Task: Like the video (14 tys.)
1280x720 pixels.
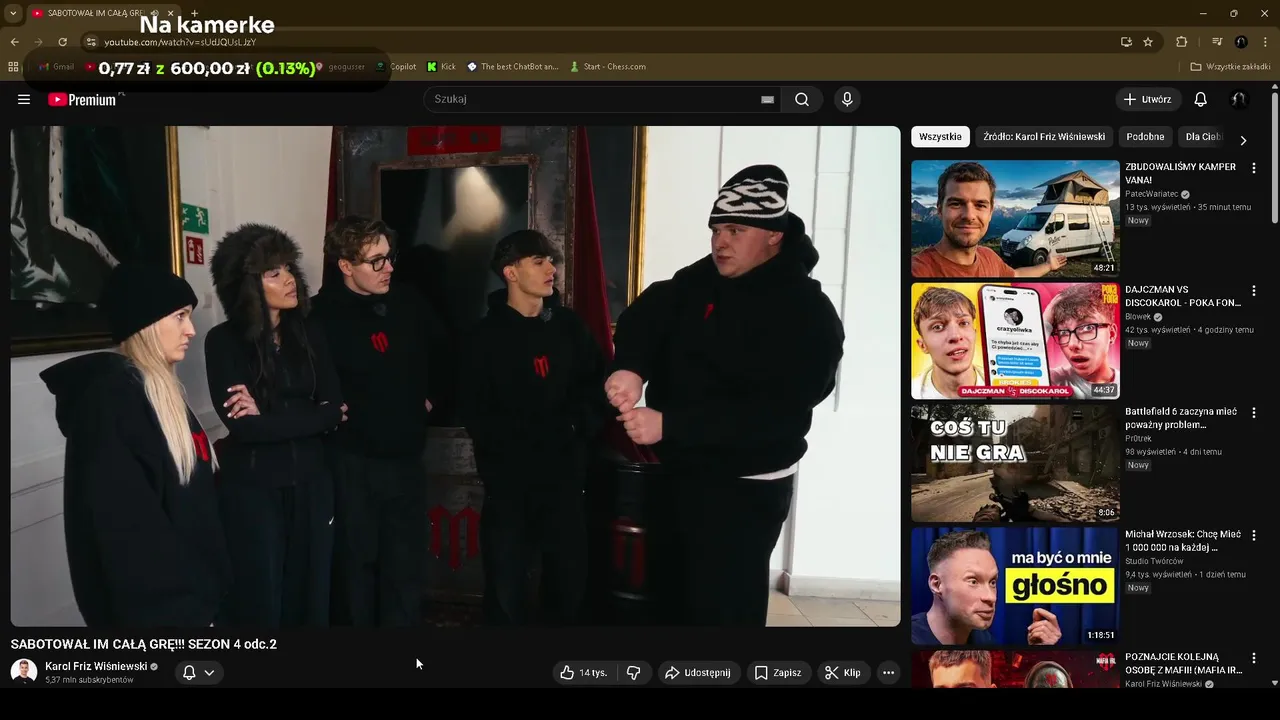Action: click(584, 673)
